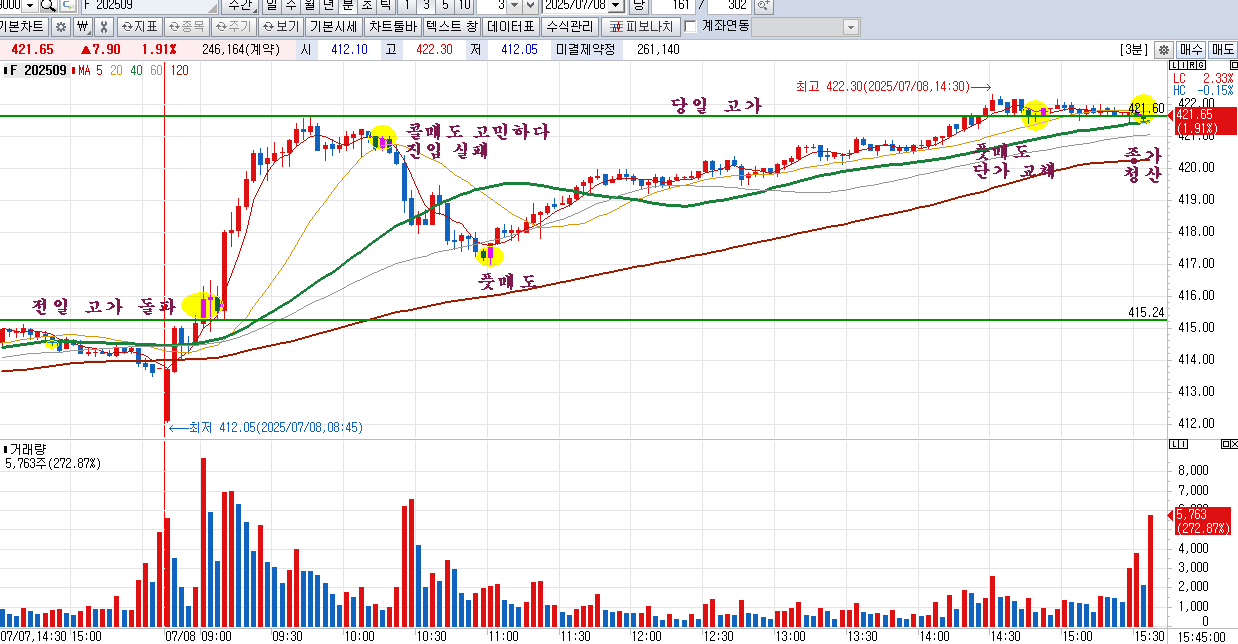This screenshot has height=644, width=1238.
Task: Open the chart settings gear icon
Action: click(61, 26)
